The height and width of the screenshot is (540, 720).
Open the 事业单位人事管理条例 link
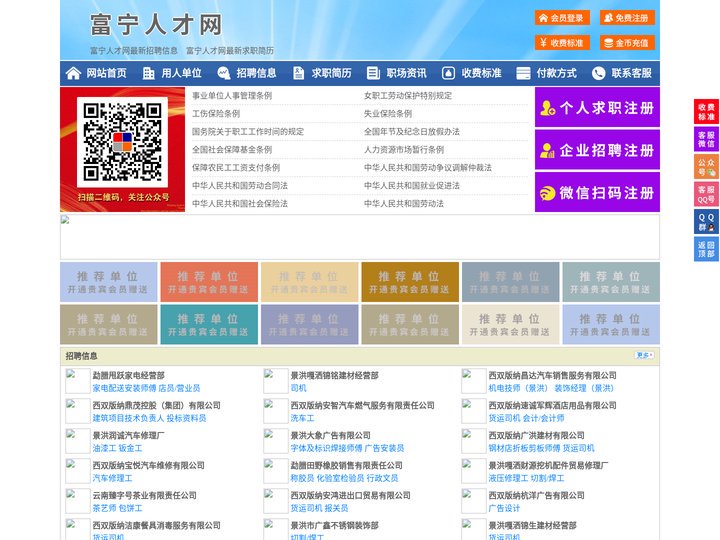coord(232,96)
